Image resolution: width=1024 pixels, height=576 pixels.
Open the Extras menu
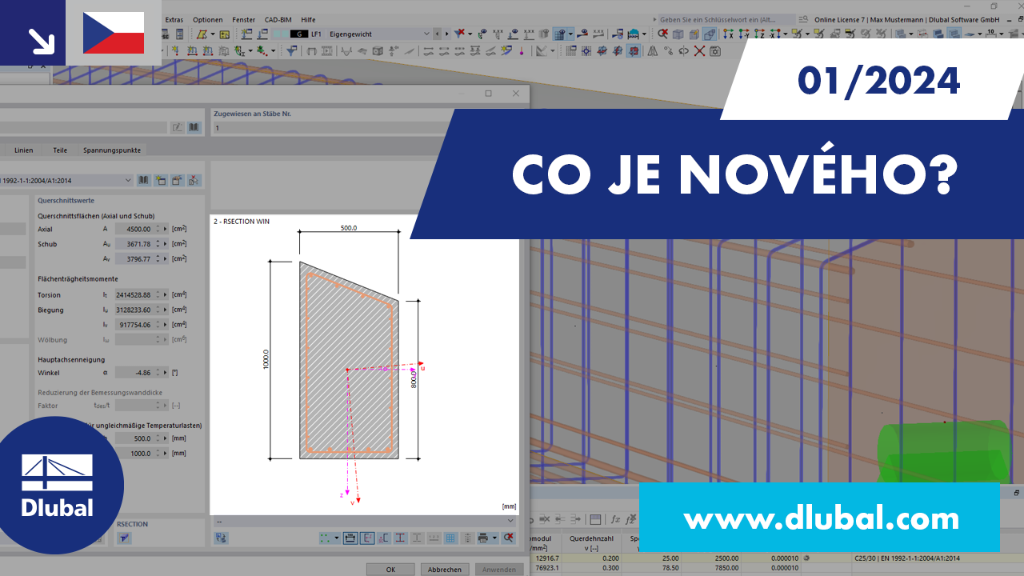(x=174, y=20)
